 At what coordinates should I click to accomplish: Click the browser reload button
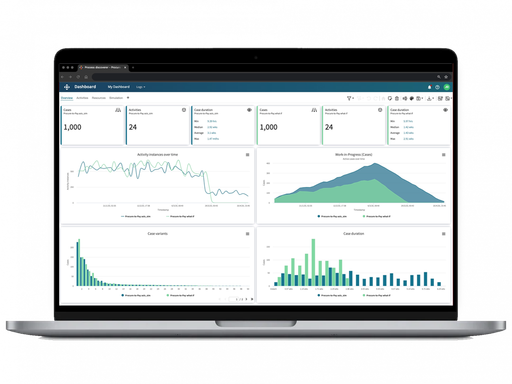click(x=78, y=77)
